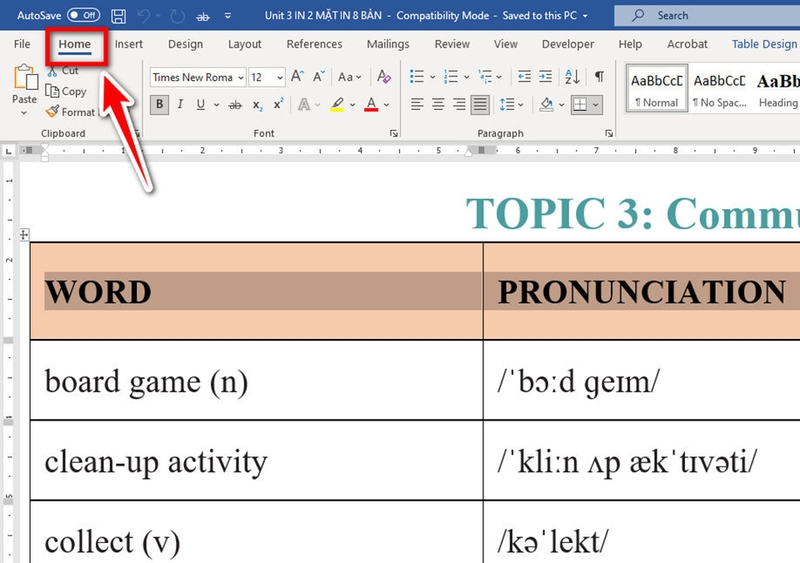Click the Text Effects icon

pyautogui.click(x=304, y=105)
